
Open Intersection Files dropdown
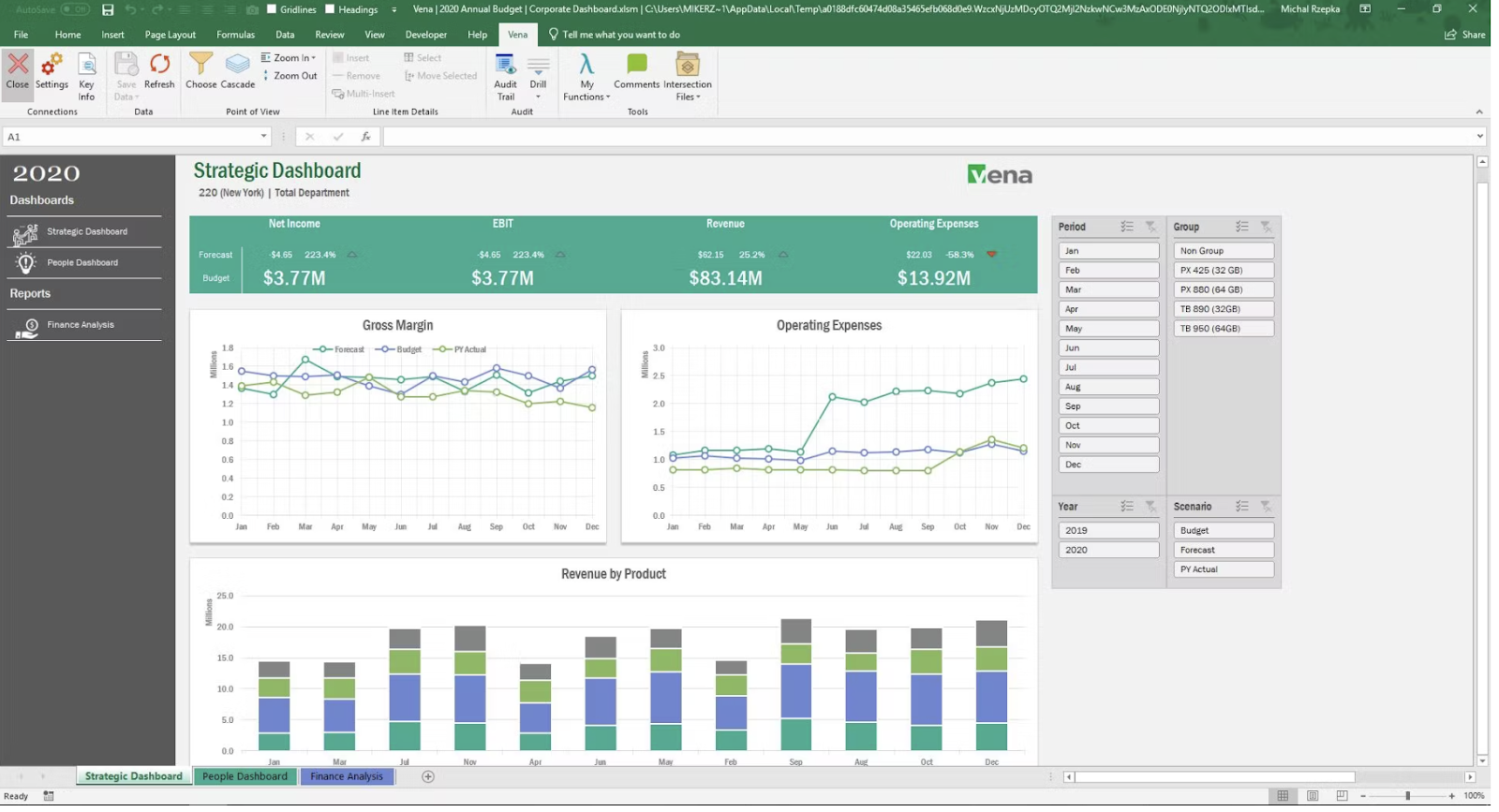click(688, 77)
